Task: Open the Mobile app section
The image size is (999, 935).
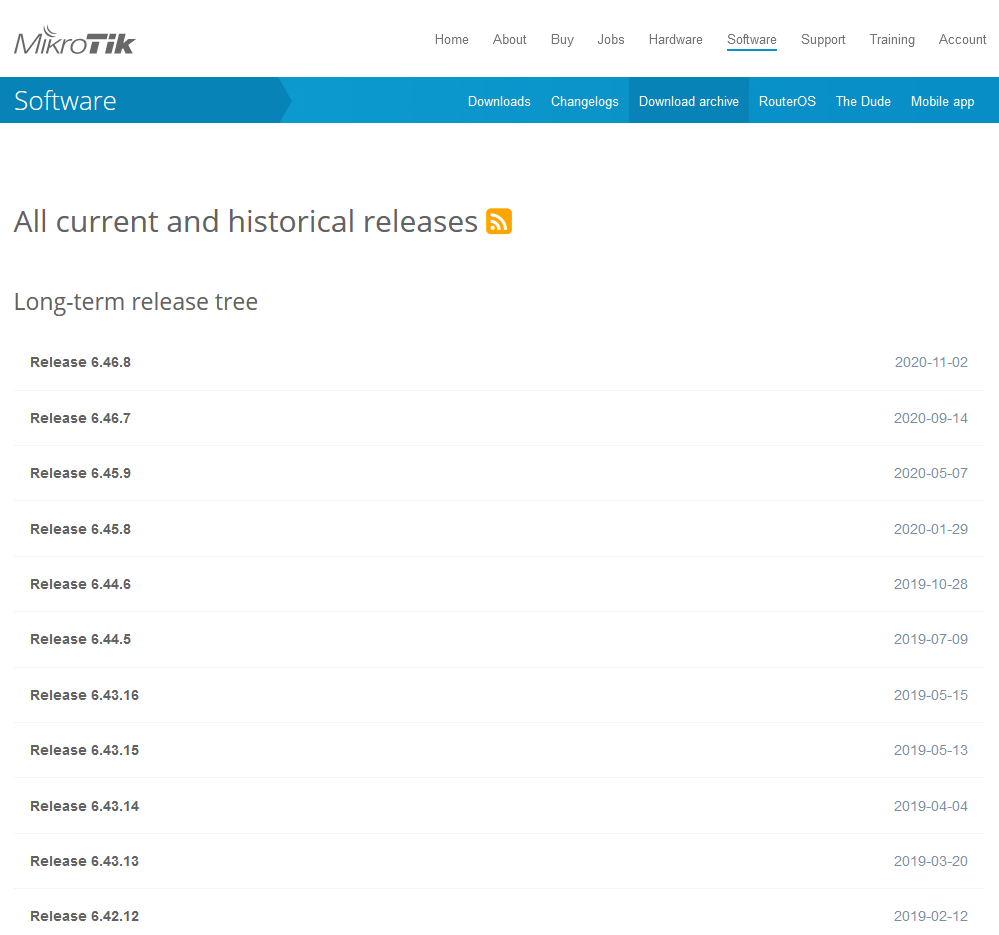Action: click(x=941, y=101)
